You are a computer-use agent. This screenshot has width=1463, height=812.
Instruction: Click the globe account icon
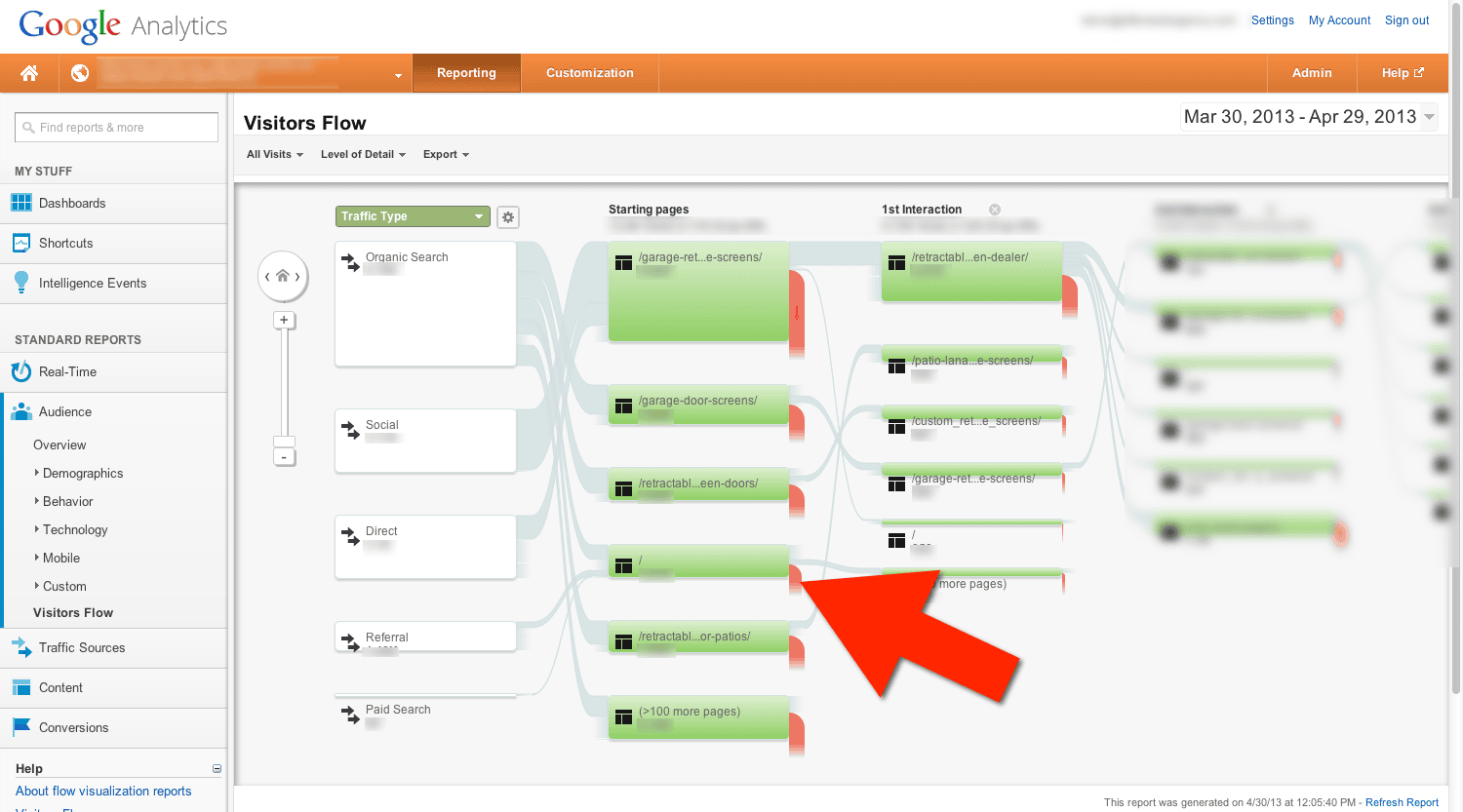pyautogui.click(x=80, y=73)
